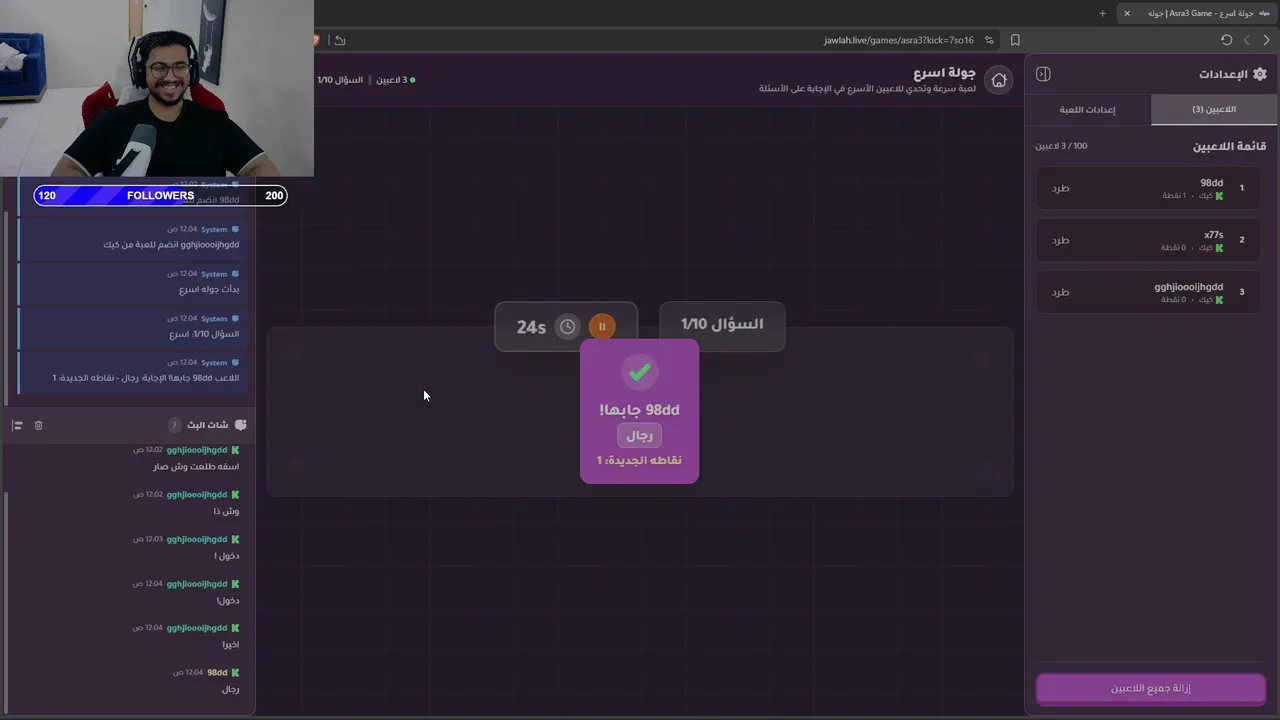The image size is (1280, 720).
Task: Click the رجال answer chip on the card
Action: pos(639,436)
